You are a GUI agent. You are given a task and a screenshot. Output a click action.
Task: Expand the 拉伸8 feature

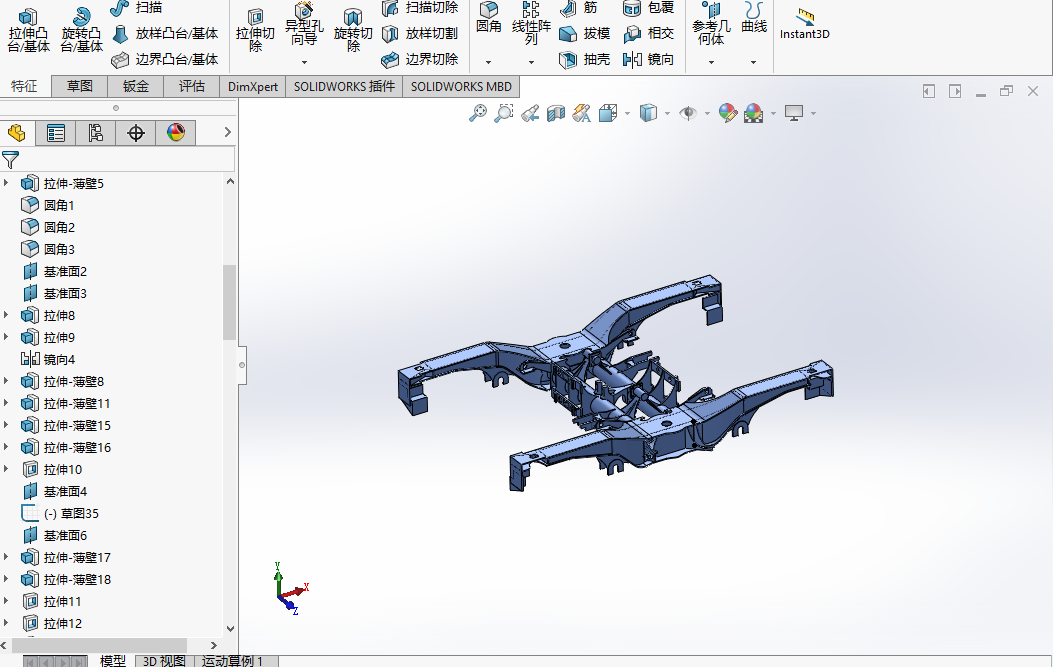click(x=6, y=315)
